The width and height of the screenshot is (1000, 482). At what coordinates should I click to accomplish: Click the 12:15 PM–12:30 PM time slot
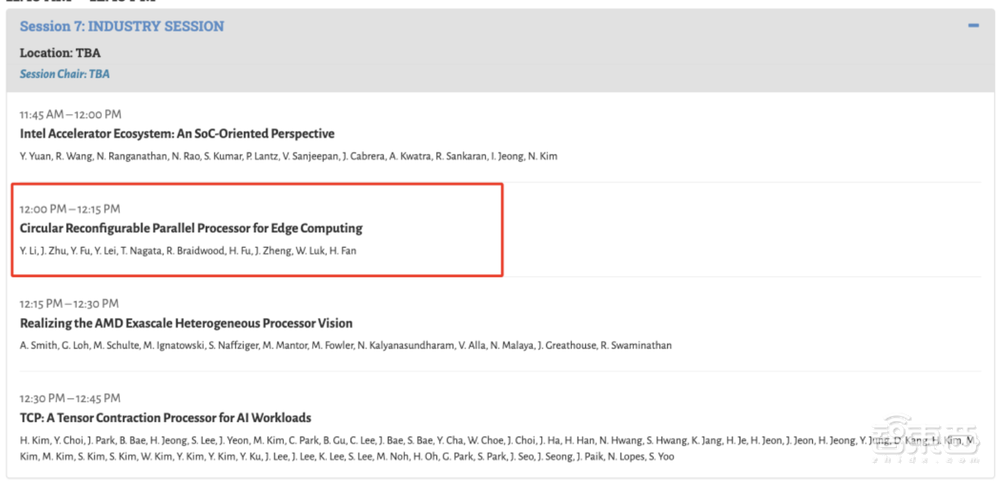(69, 303)
